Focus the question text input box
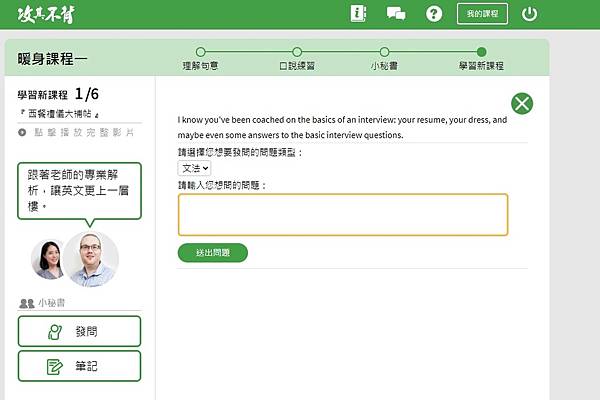 pos(343,214)
